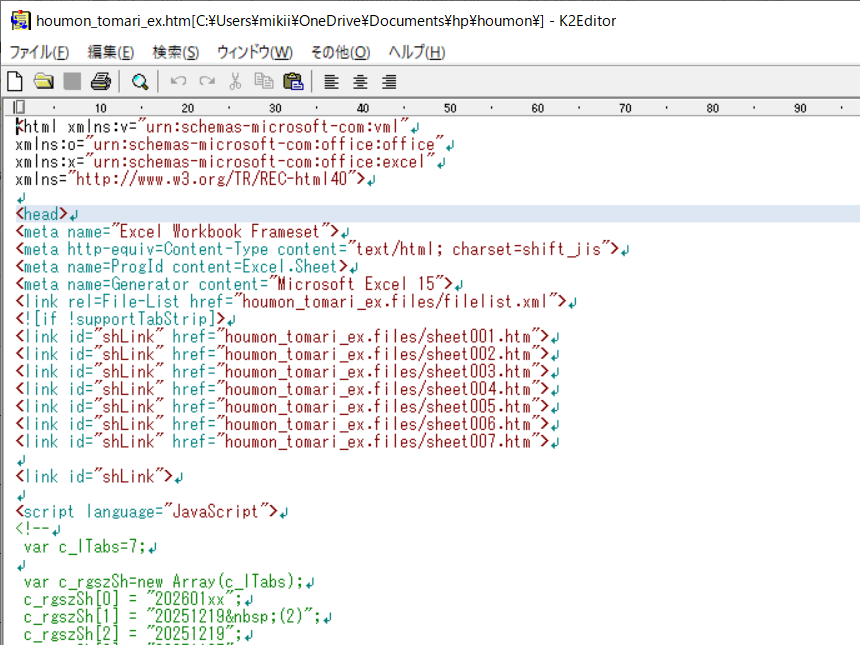This screenshot has width=860, height=645.
Task: Click the open file folder icon
Action: click(43, 82)
